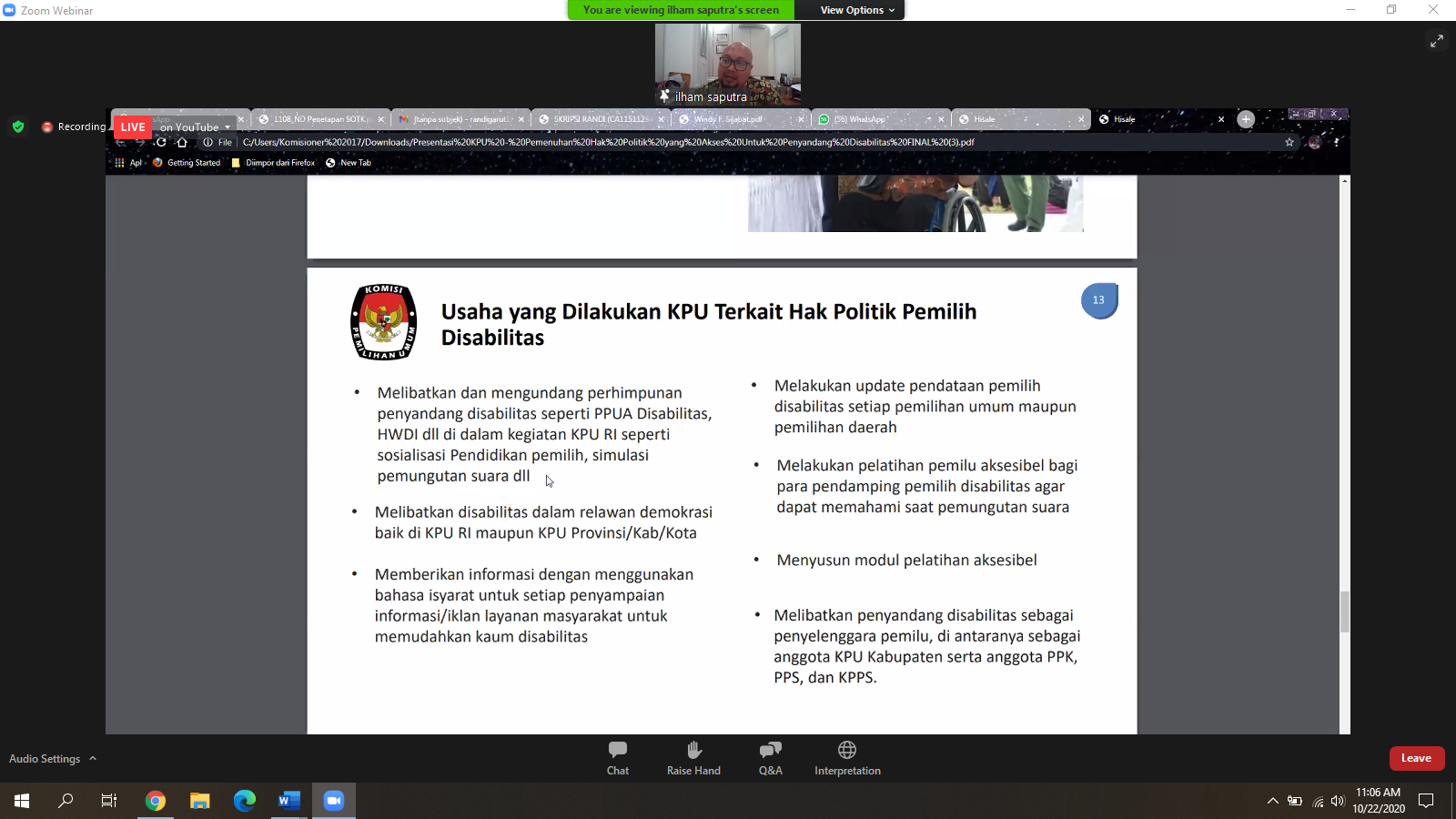Open the Getting Started bookmark
1456x819 pixels.
click(187, 163)
